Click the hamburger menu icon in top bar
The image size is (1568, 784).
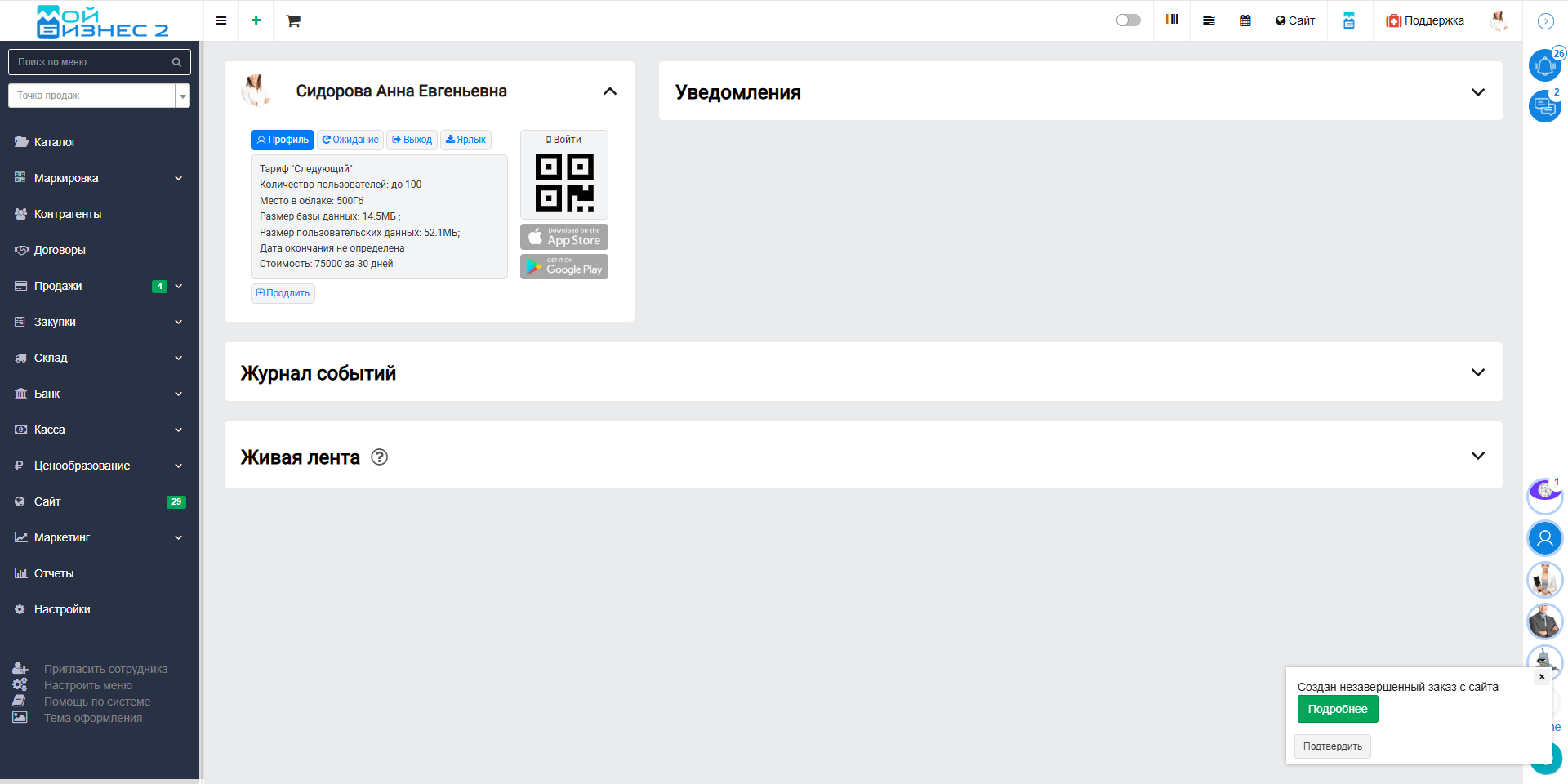point(220,20)
